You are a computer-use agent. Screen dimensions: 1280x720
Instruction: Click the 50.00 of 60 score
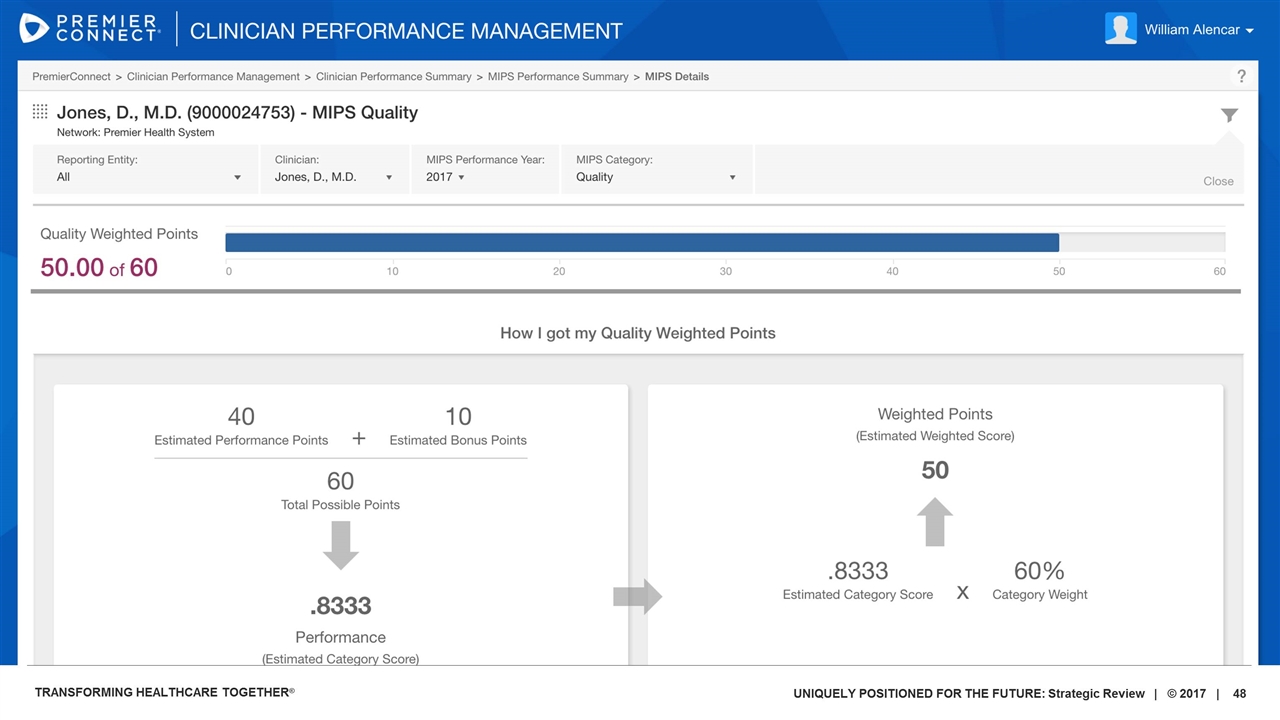[x=99, y=267]
